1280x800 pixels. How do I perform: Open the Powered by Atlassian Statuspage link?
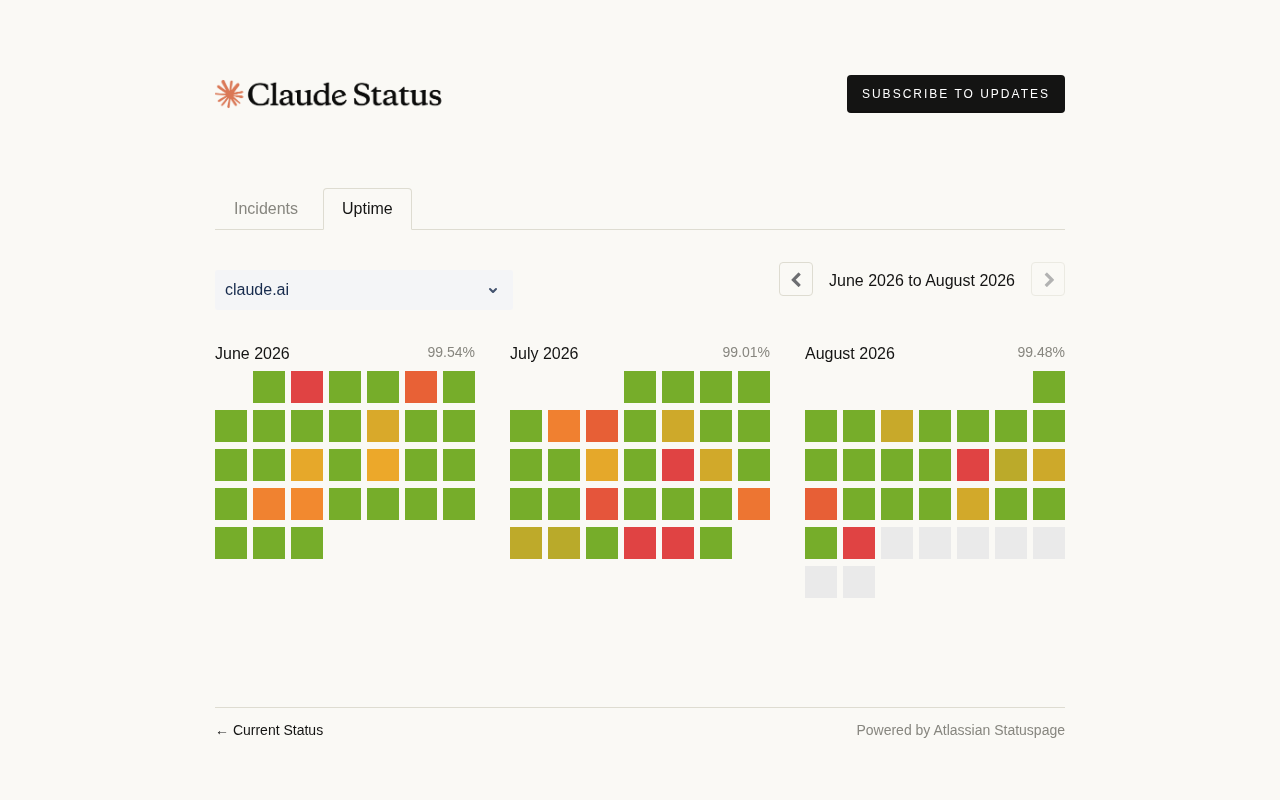tap(960, 730)
